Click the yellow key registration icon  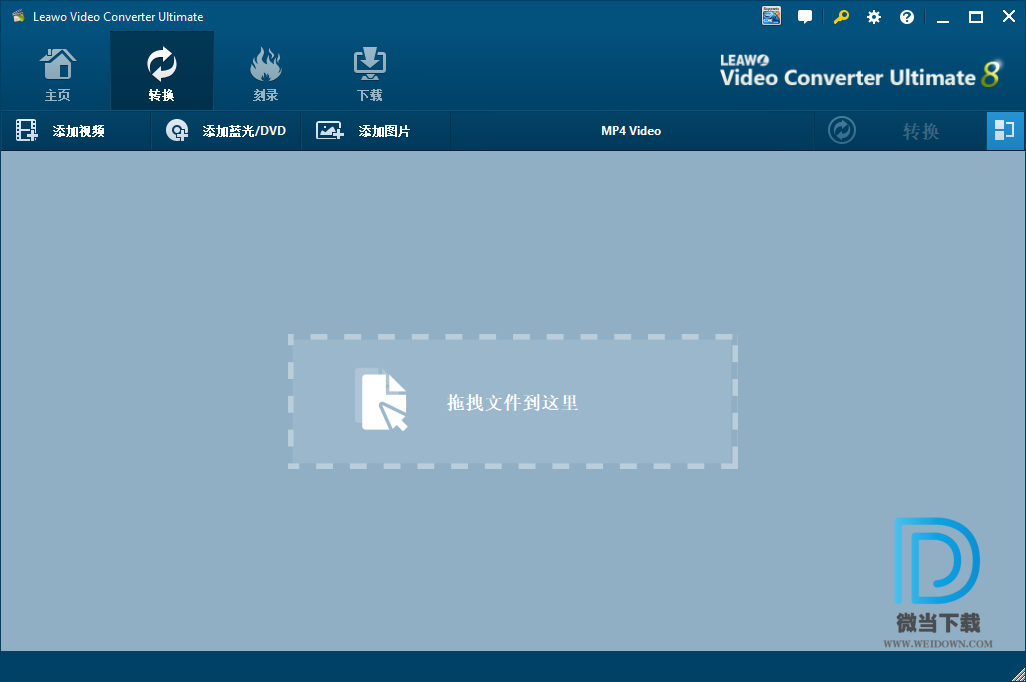pos(841,17)
